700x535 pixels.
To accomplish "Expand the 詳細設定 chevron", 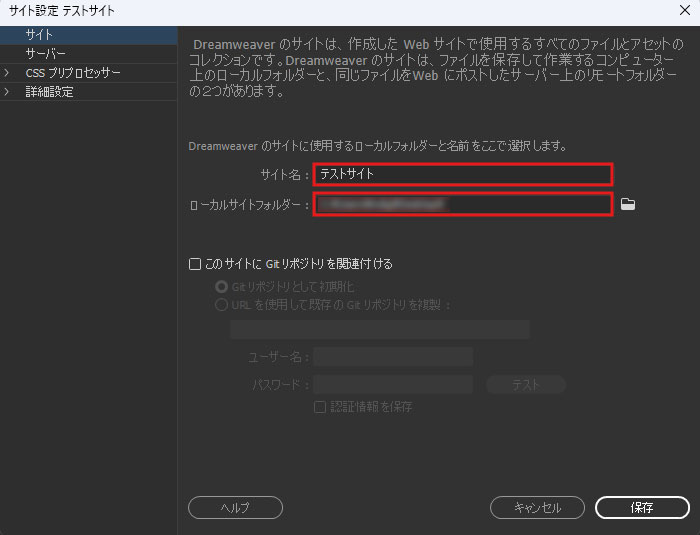I will click(x=6, y=92).
